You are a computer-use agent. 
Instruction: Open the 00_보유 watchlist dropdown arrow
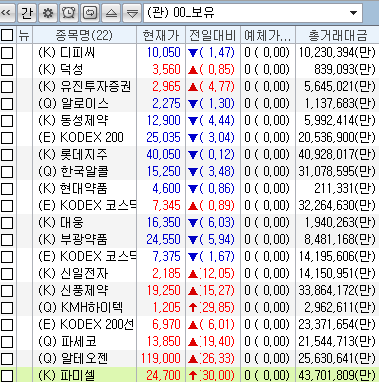tap(353, 13)
